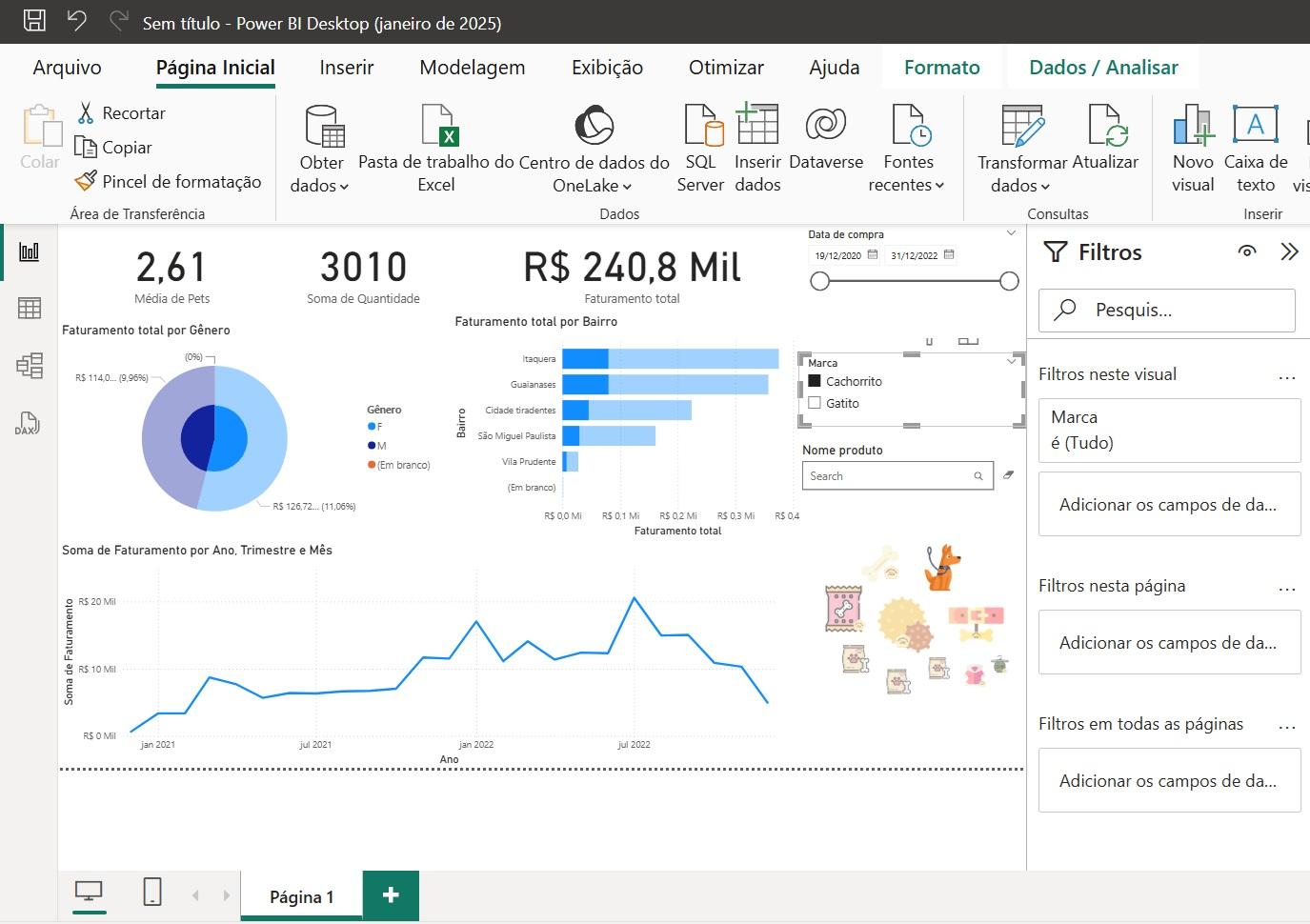Open Fontes recentes dropdown
This screenshot has height=924, width=1310.
pyautogui.click(x=907, y=149)
